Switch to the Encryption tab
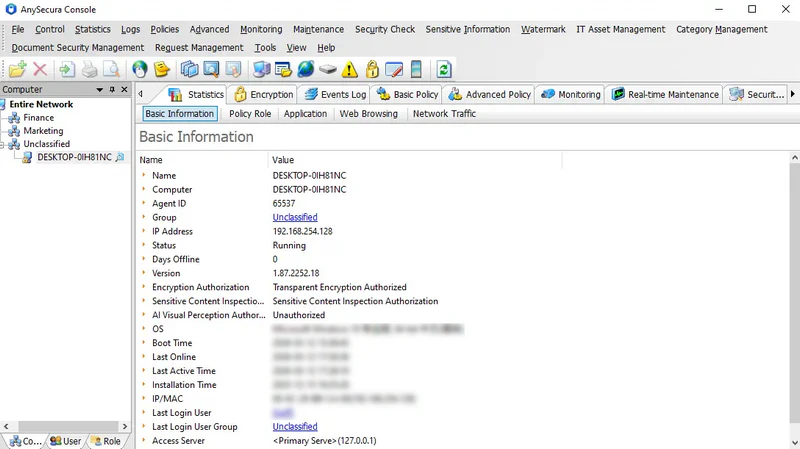Viewport: 800px width, 449px height. tap(264, 94)
